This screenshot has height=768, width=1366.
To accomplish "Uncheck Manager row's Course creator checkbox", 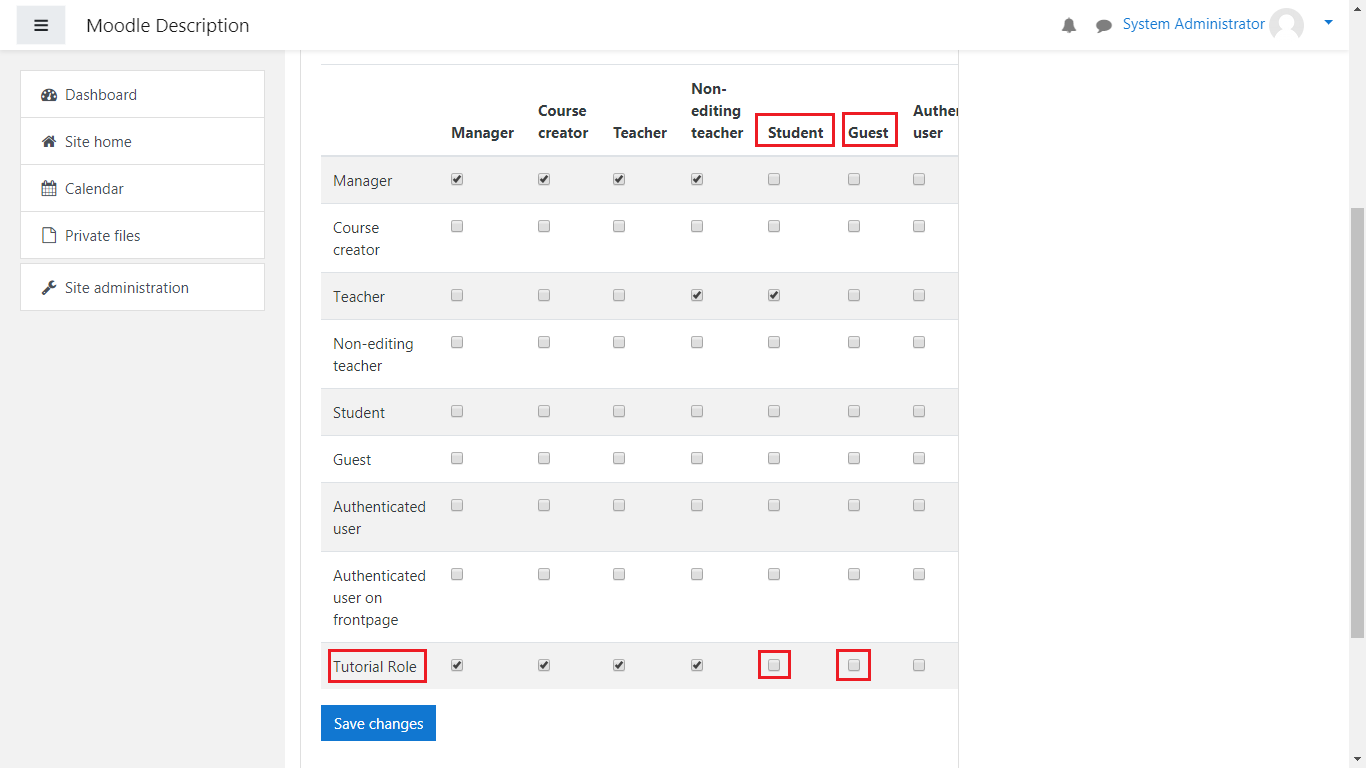I will pos(544,180).
